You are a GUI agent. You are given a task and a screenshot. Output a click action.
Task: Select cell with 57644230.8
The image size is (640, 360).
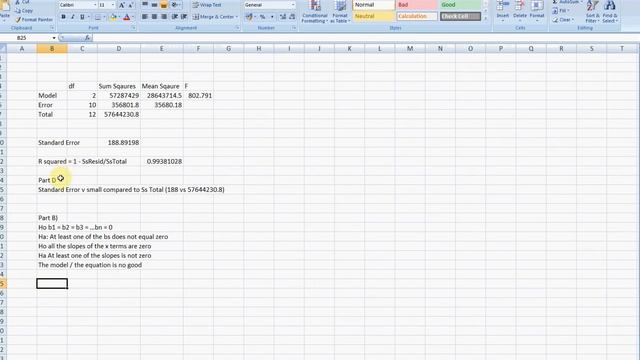tap(119, 114)
